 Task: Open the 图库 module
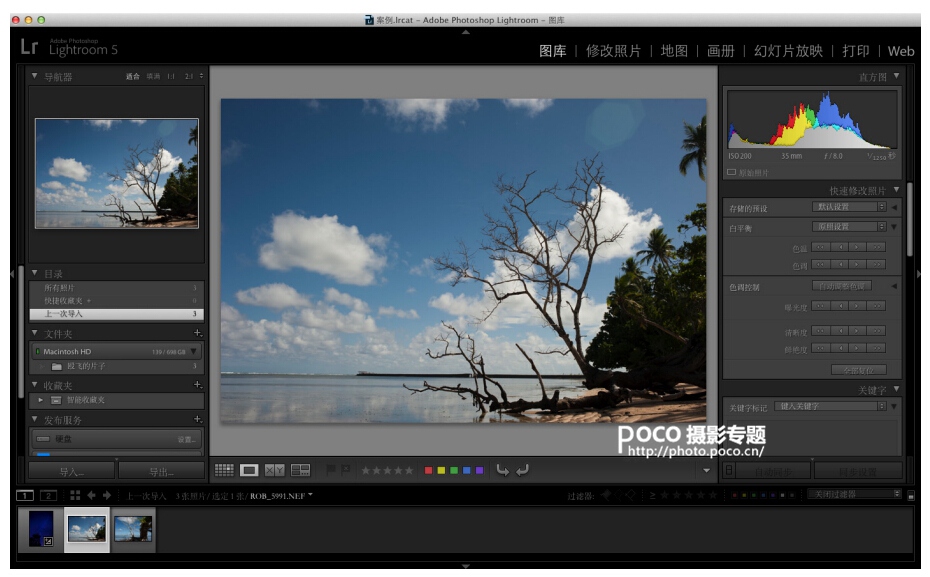553,51
